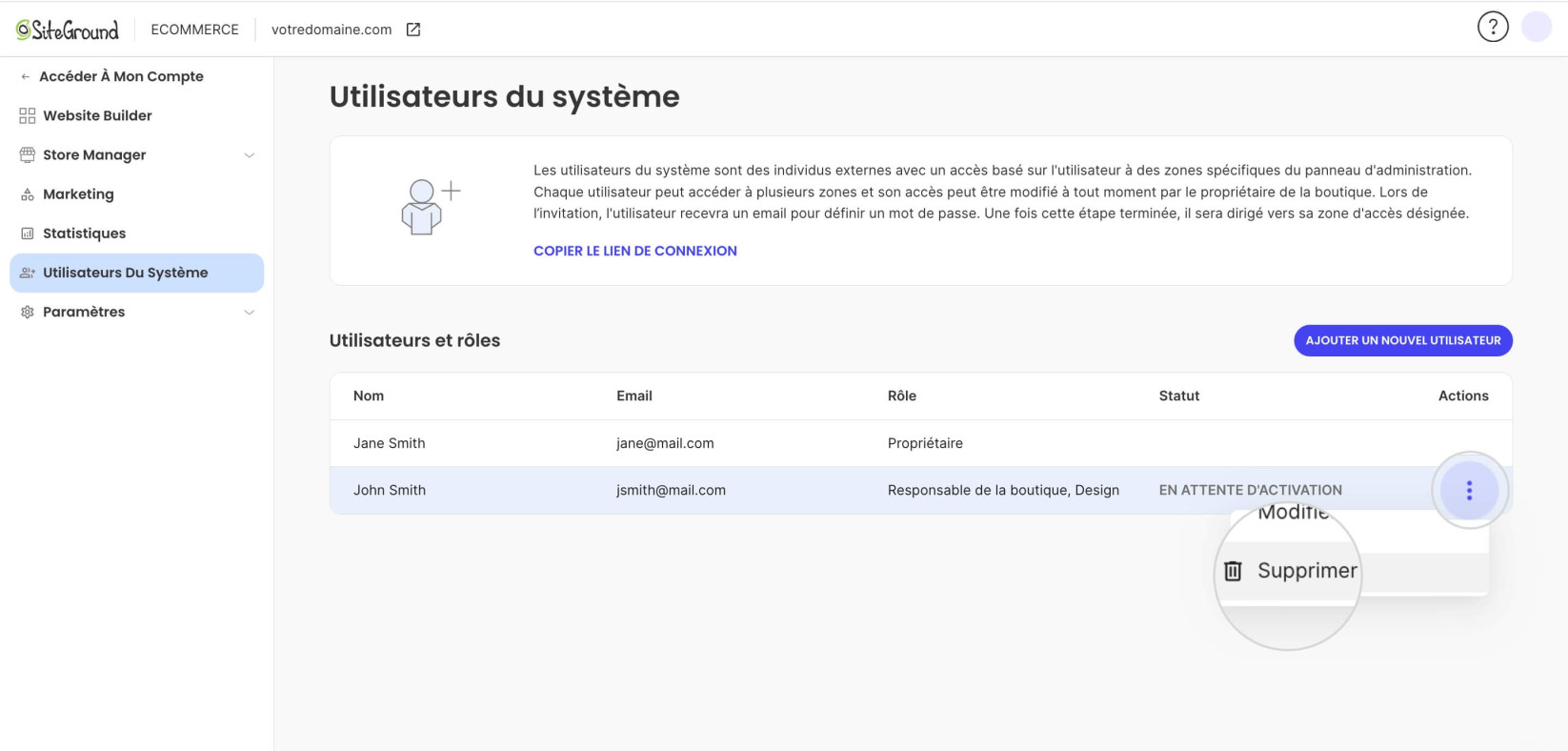This screenshot has height=751, width=1568.
Task: Open the user profile avatar
Action: [x=1537, y=27]
